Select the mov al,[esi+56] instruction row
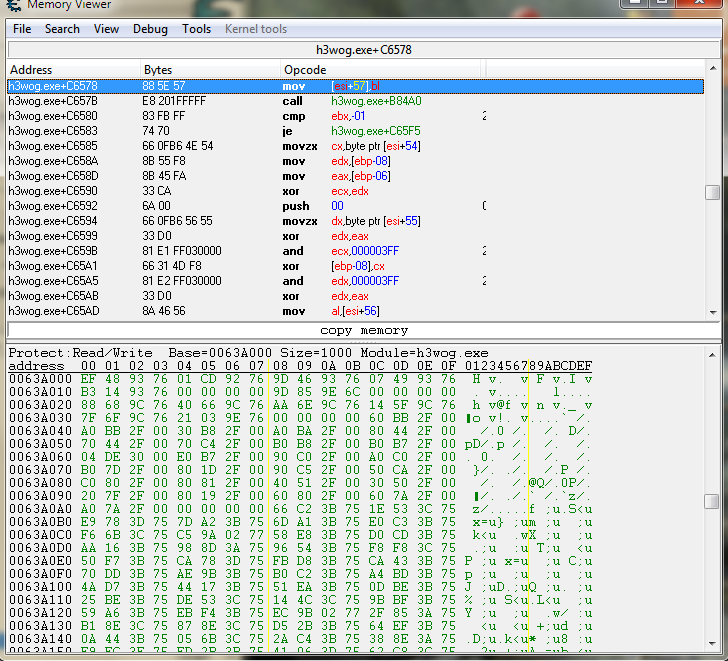This screenshot has height=661, width=728. pos(250,311)
